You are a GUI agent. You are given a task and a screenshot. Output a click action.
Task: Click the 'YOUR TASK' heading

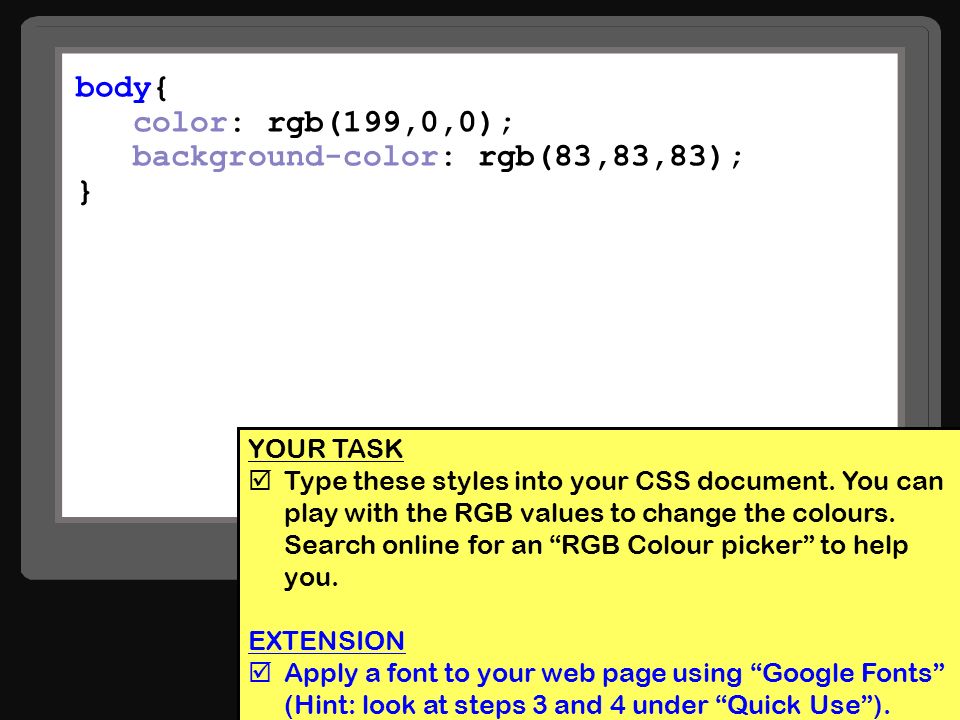coord(325,449)
